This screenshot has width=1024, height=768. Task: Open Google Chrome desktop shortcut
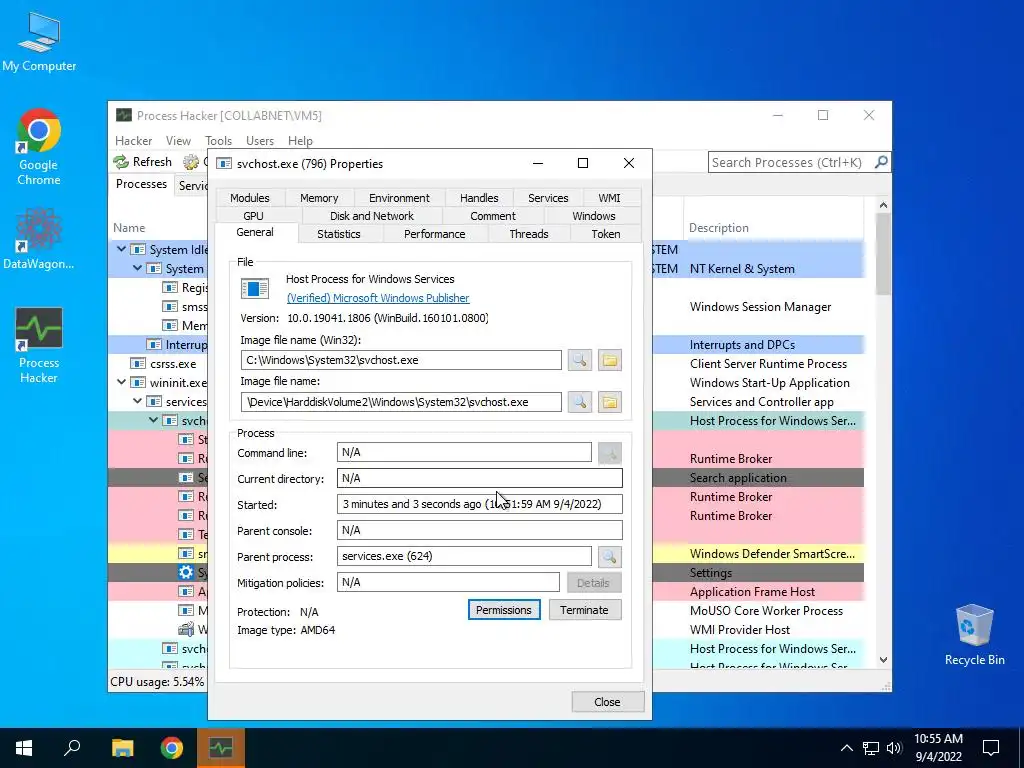coord(39,147)
